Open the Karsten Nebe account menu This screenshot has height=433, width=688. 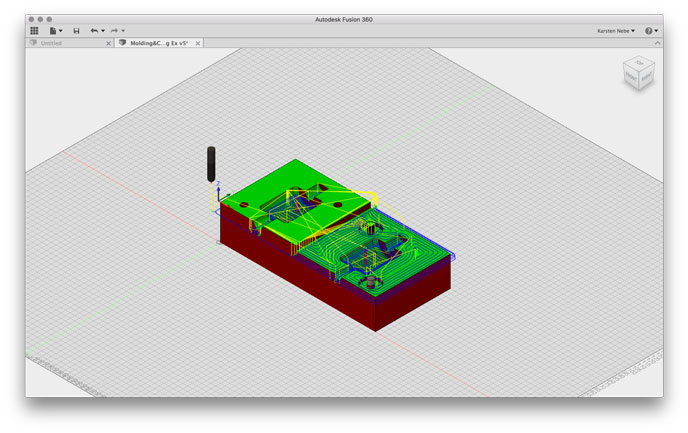coord(616,31)
